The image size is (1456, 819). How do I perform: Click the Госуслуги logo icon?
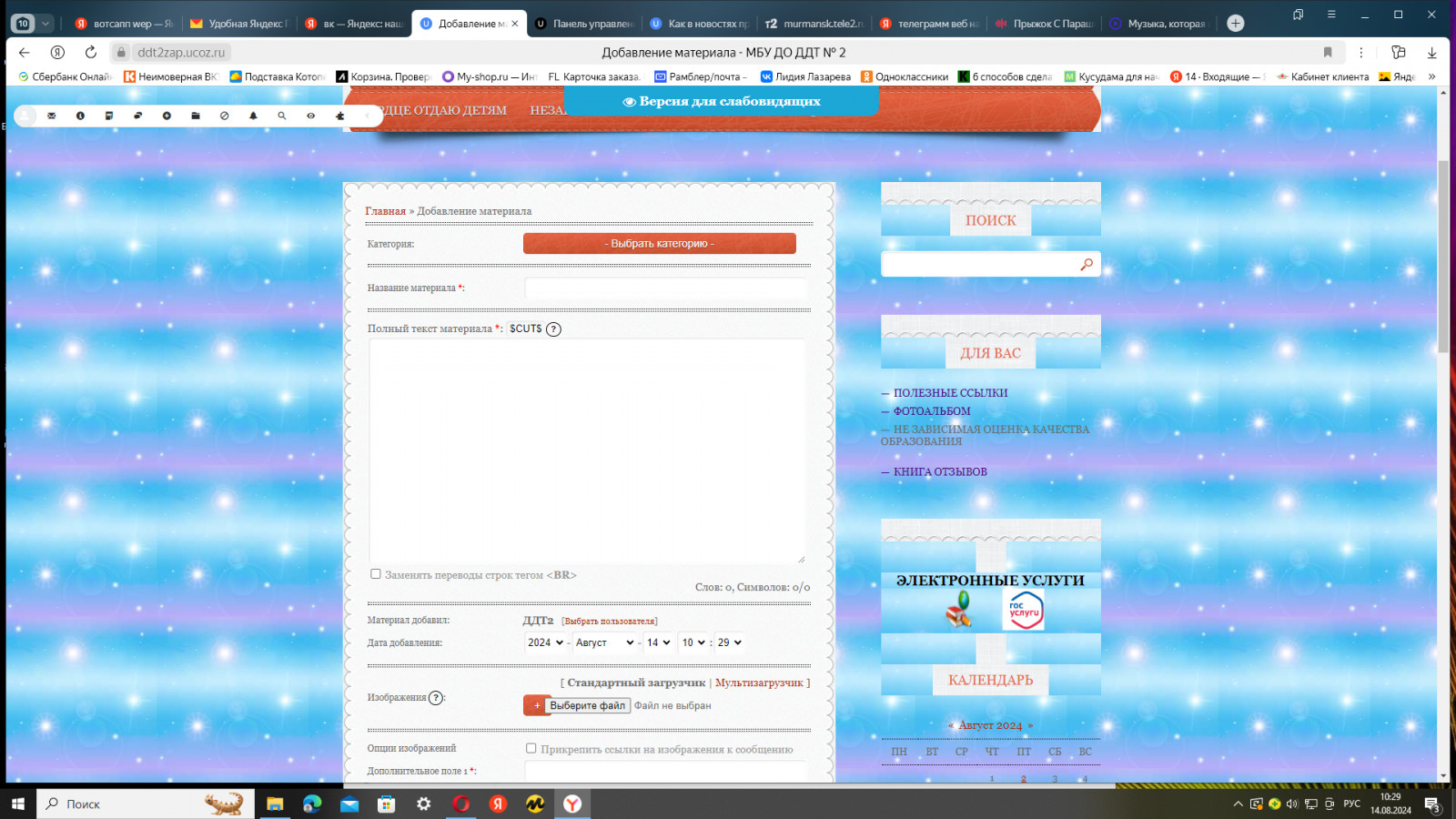[1024, 611]
